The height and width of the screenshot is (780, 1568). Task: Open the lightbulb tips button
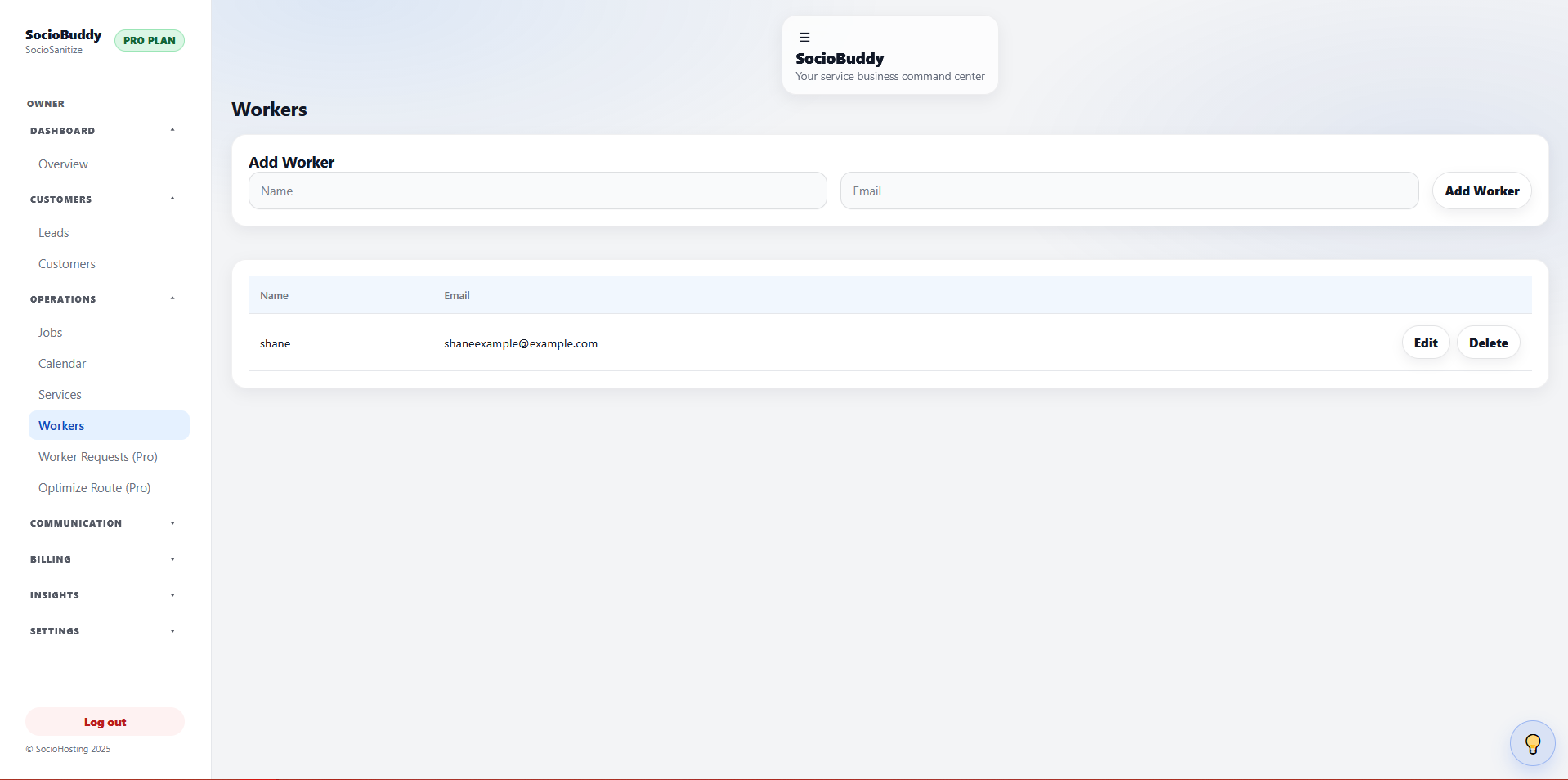pos(1531,743)
